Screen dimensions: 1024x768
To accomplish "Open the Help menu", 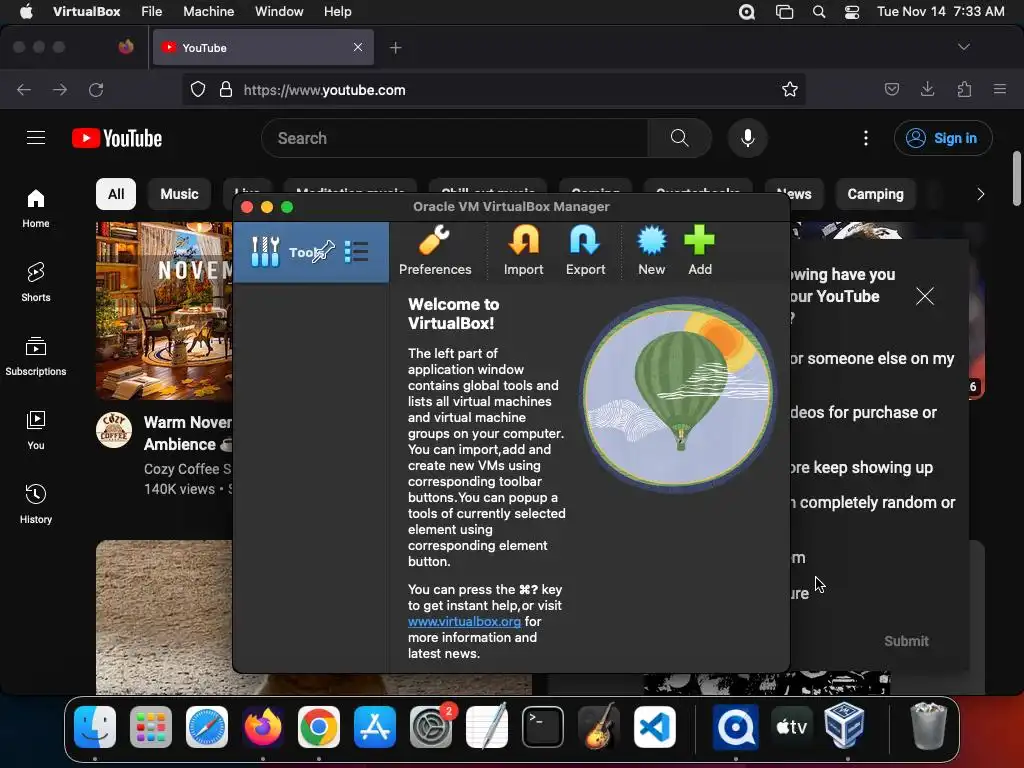I will pyautogui.click(x=338, y=12).
